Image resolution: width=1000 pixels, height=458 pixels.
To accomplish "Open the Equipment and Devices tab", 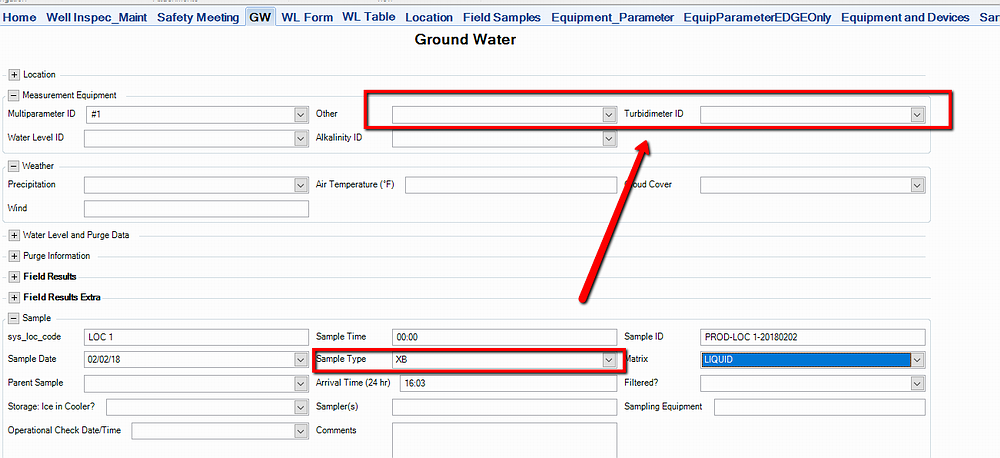I will [907, 17].
